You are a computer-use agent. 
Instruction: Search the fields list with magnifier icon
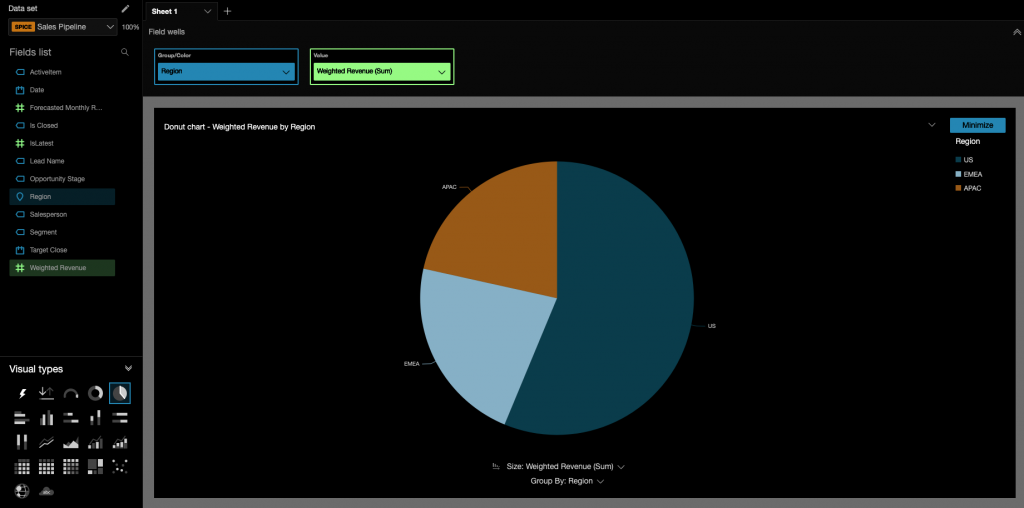[x=125, y=52]
